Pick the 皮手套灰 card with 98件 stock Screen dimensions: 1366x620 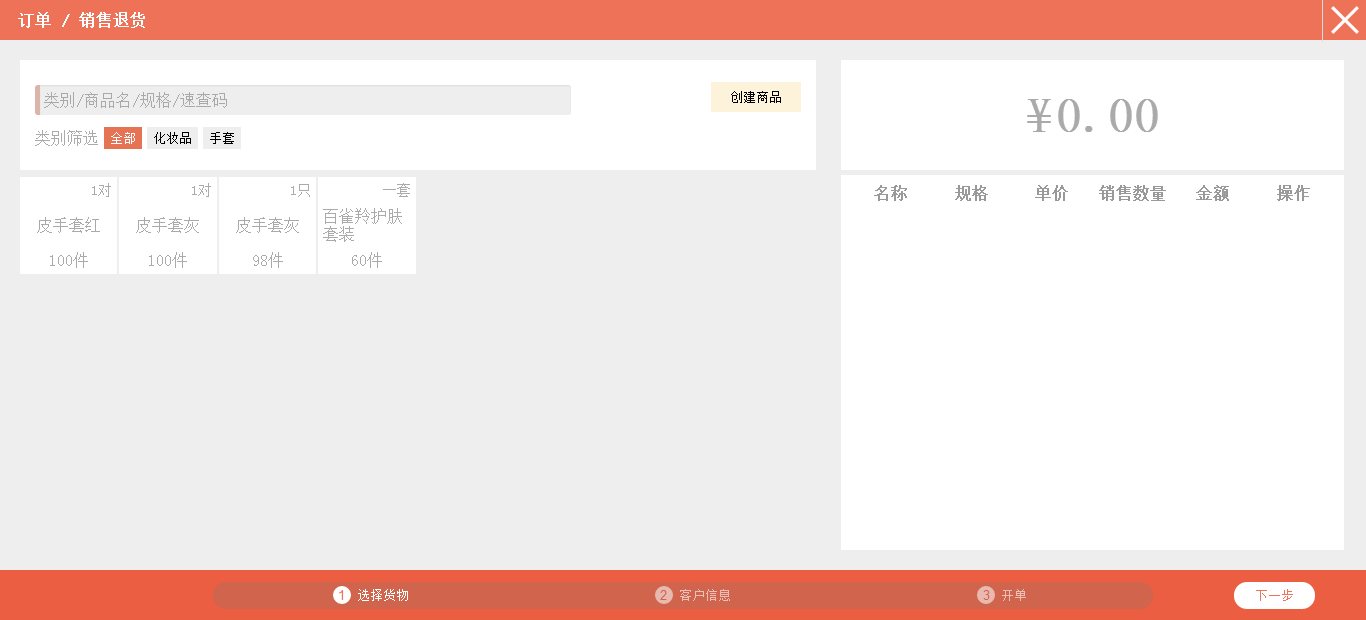tap(267, 226)
